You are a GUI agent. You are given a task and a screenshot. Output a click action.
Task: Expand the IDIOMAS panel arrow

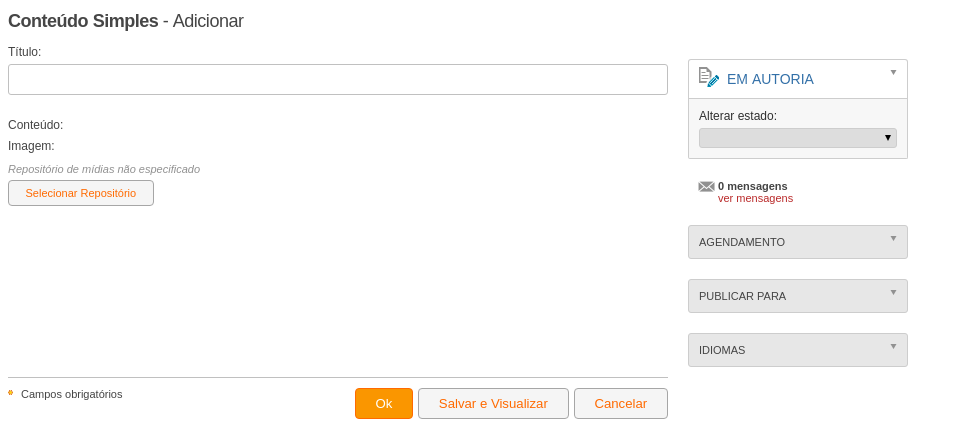(x=894, y=346)
